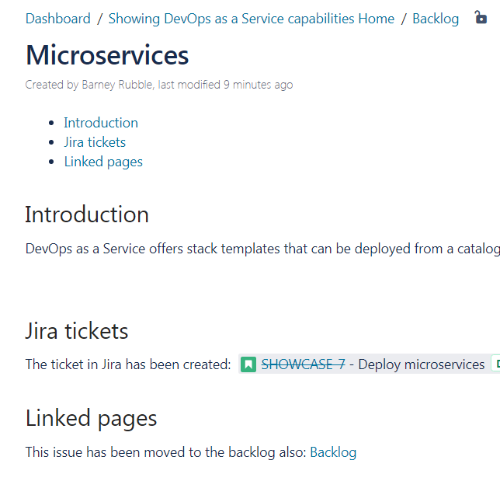Click the Microservices page title
Screen dimensions: 500x502
pos(107,55)
